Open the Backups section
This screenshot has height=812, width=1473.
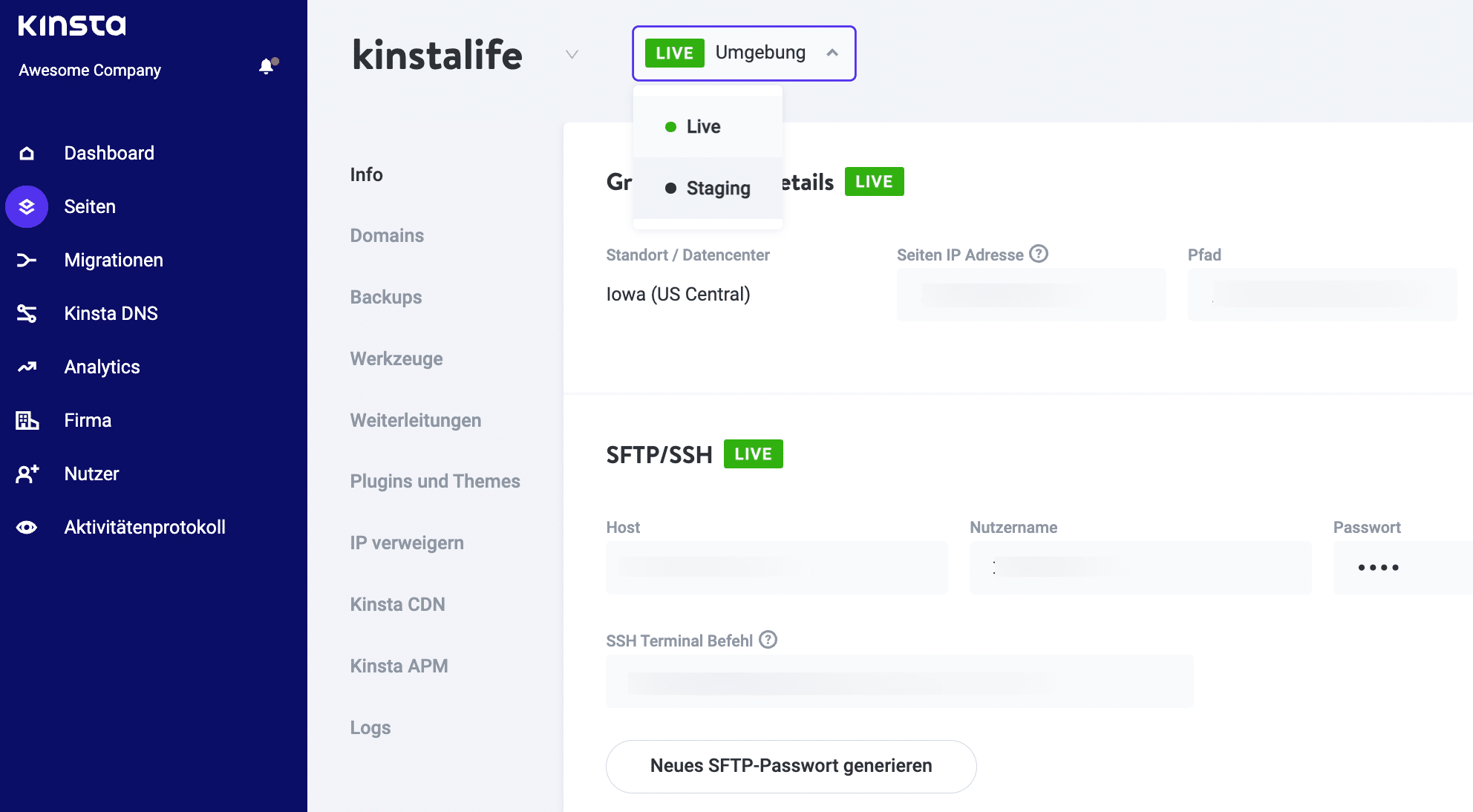(385, 297)
